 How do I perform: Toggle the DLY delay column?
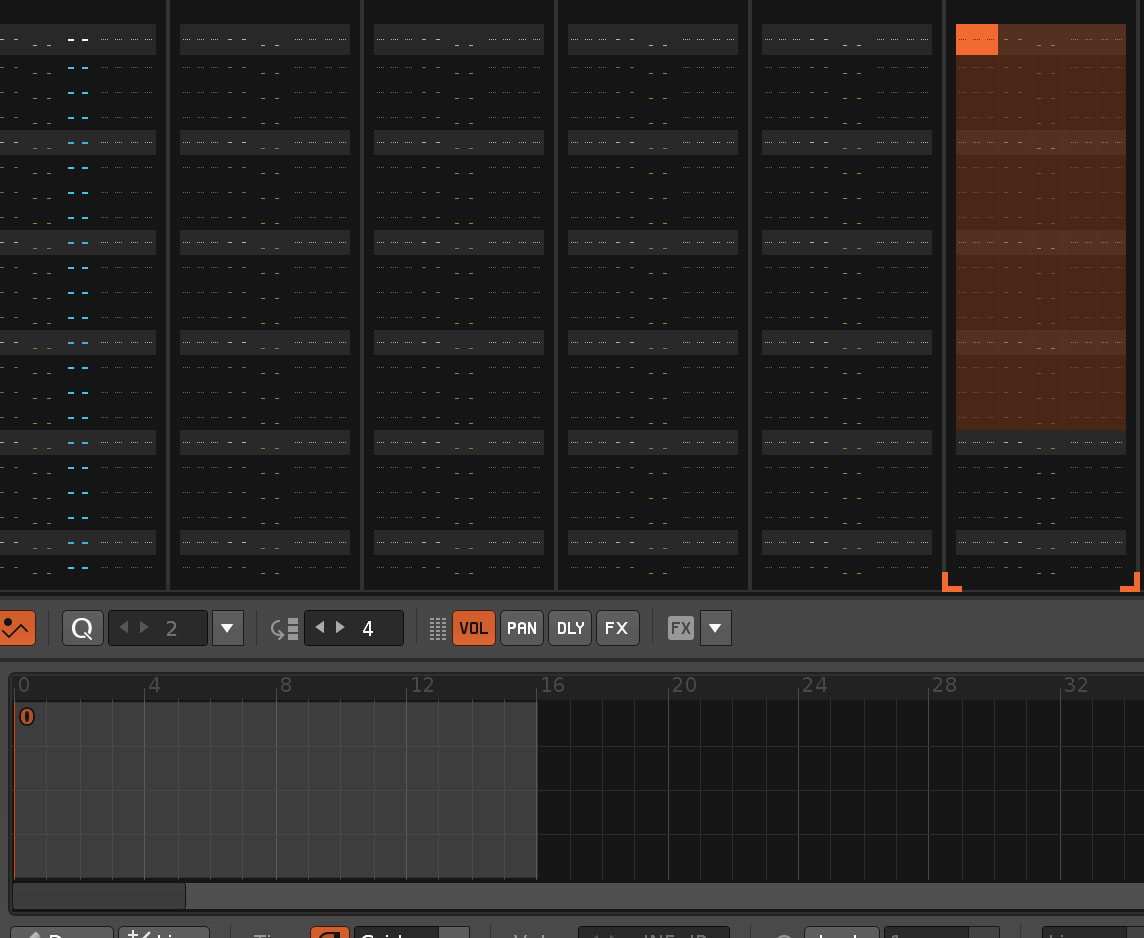570,628
